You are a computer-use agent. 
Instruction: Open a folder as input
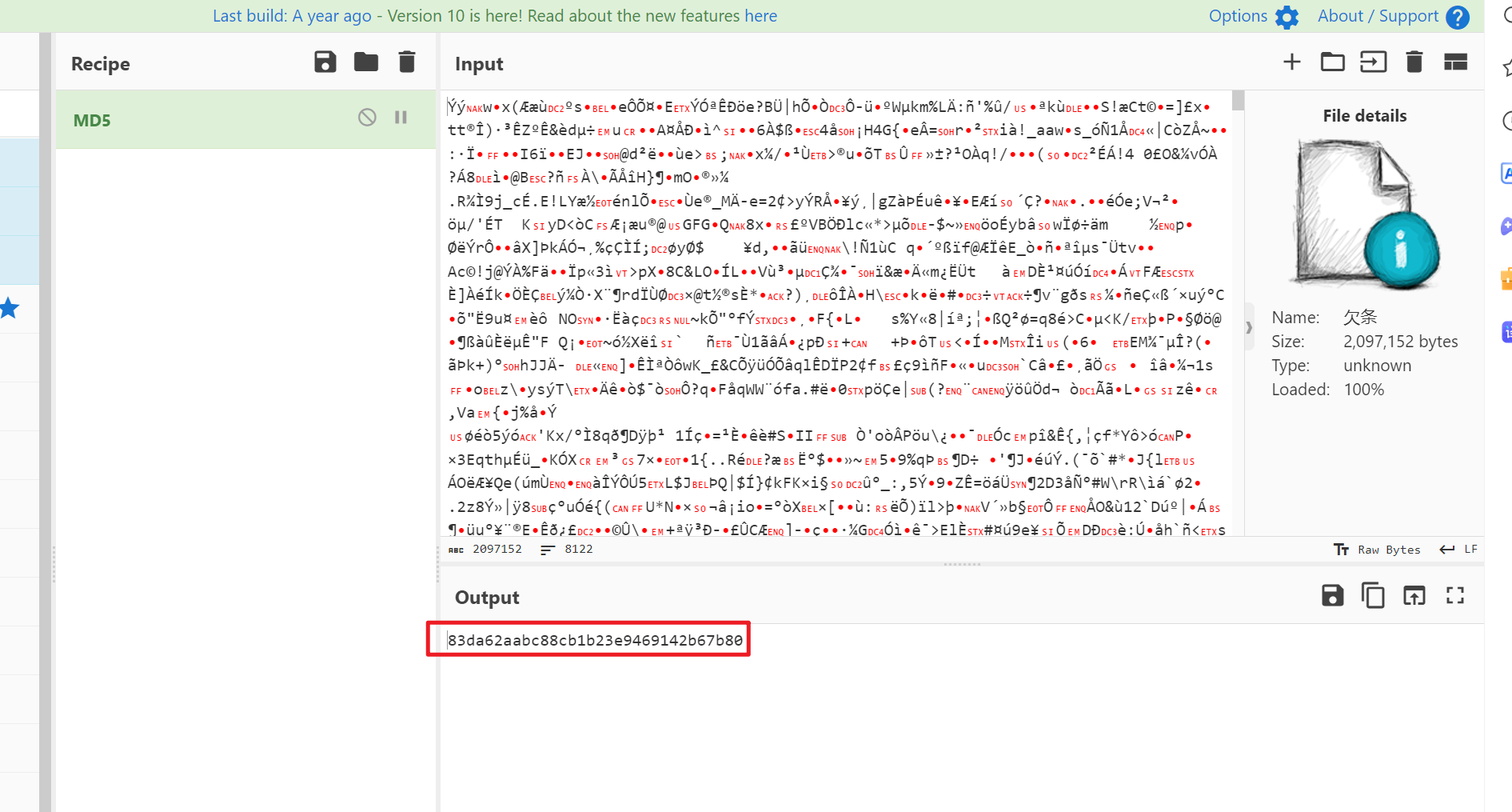(x=1333, y=62)
